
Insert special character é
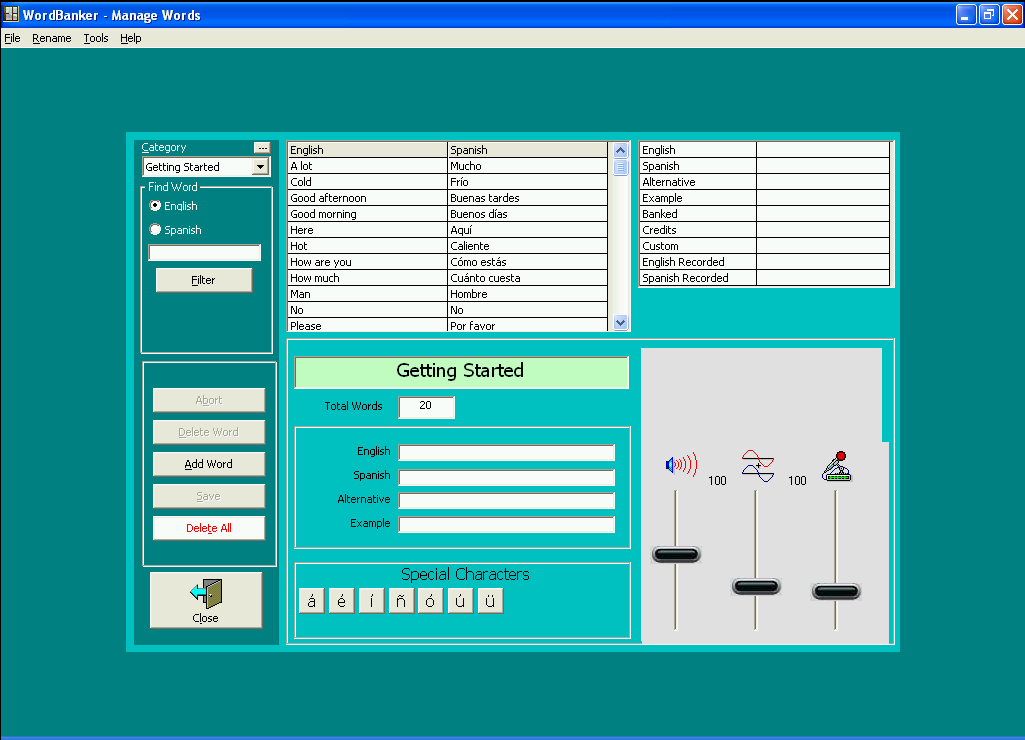point(341,601)
